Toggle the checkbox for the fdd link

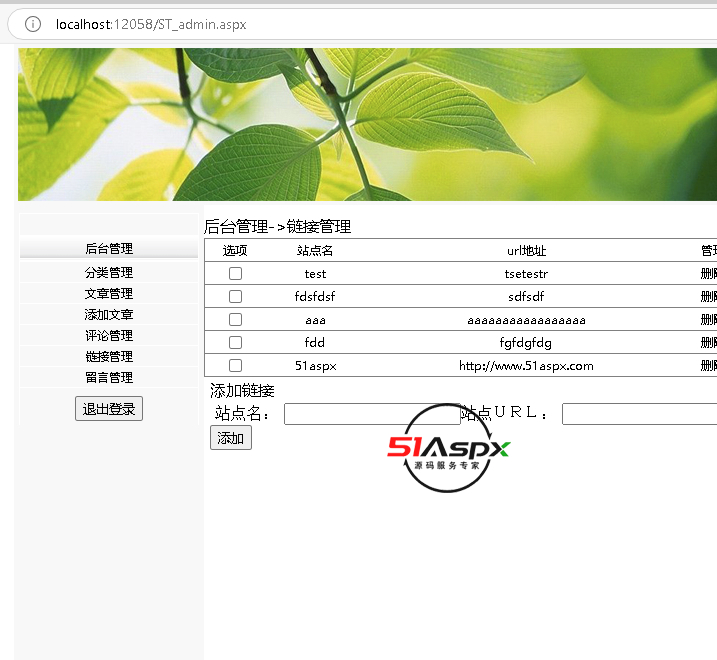pyautogui.click(x=235, y=343)
